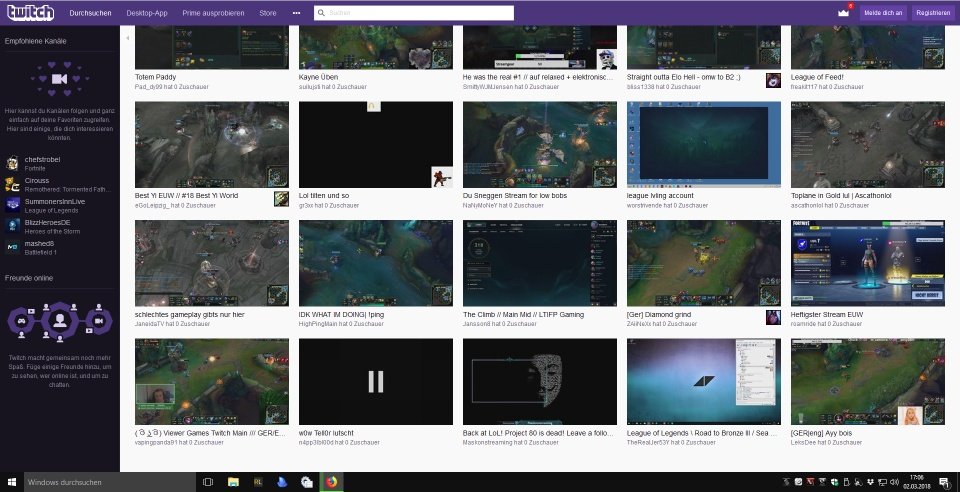Viewport: 960px width, 492px height.
Task: Open the BlizzHeroesDE channel name link
Action: [x=47, y=223]
